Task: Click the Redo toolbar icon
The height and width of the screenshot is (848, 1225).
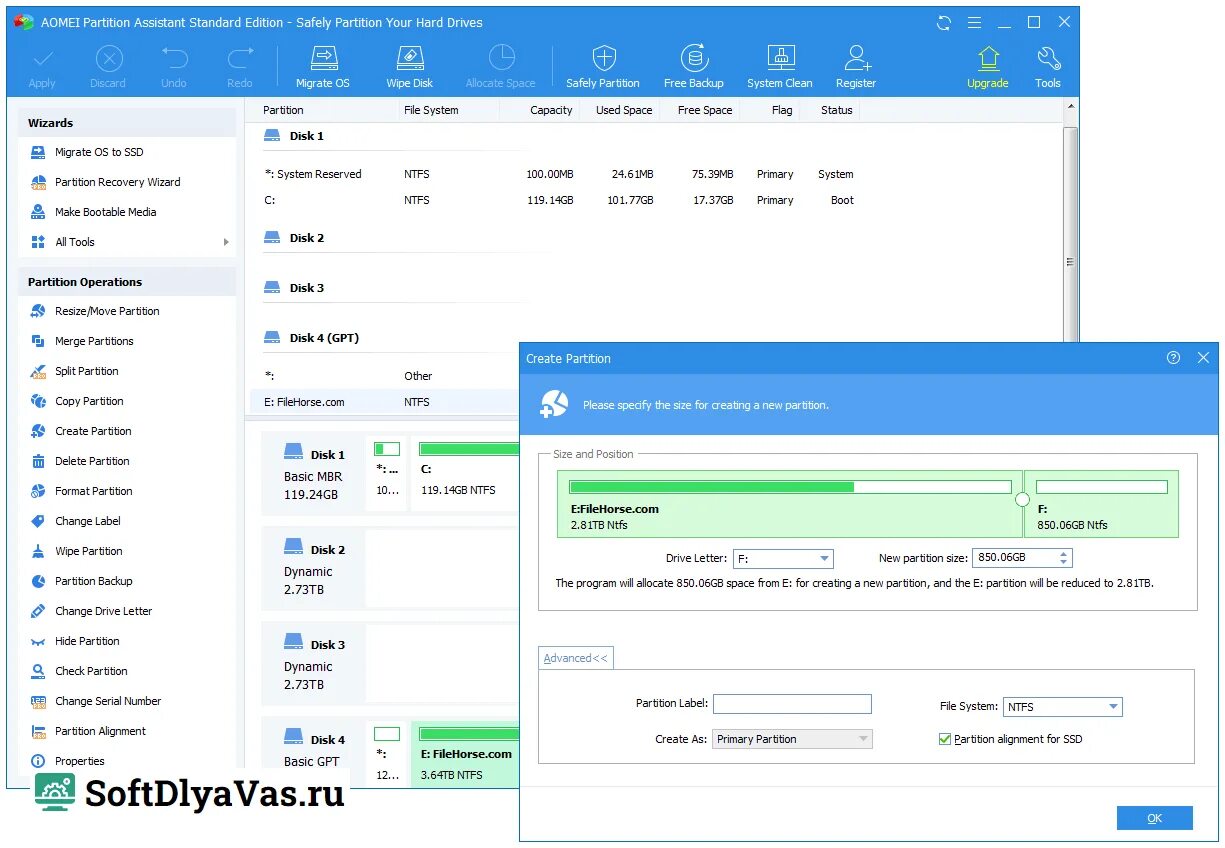Action: coord(240,66)
